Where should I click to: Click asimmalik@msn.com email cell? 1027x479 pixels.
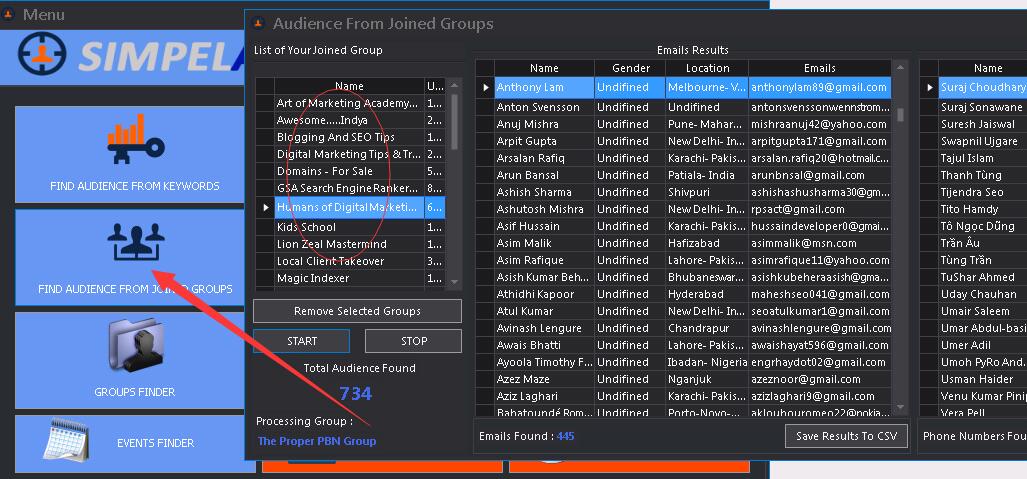pyautogui.click(x=819, y=243)
